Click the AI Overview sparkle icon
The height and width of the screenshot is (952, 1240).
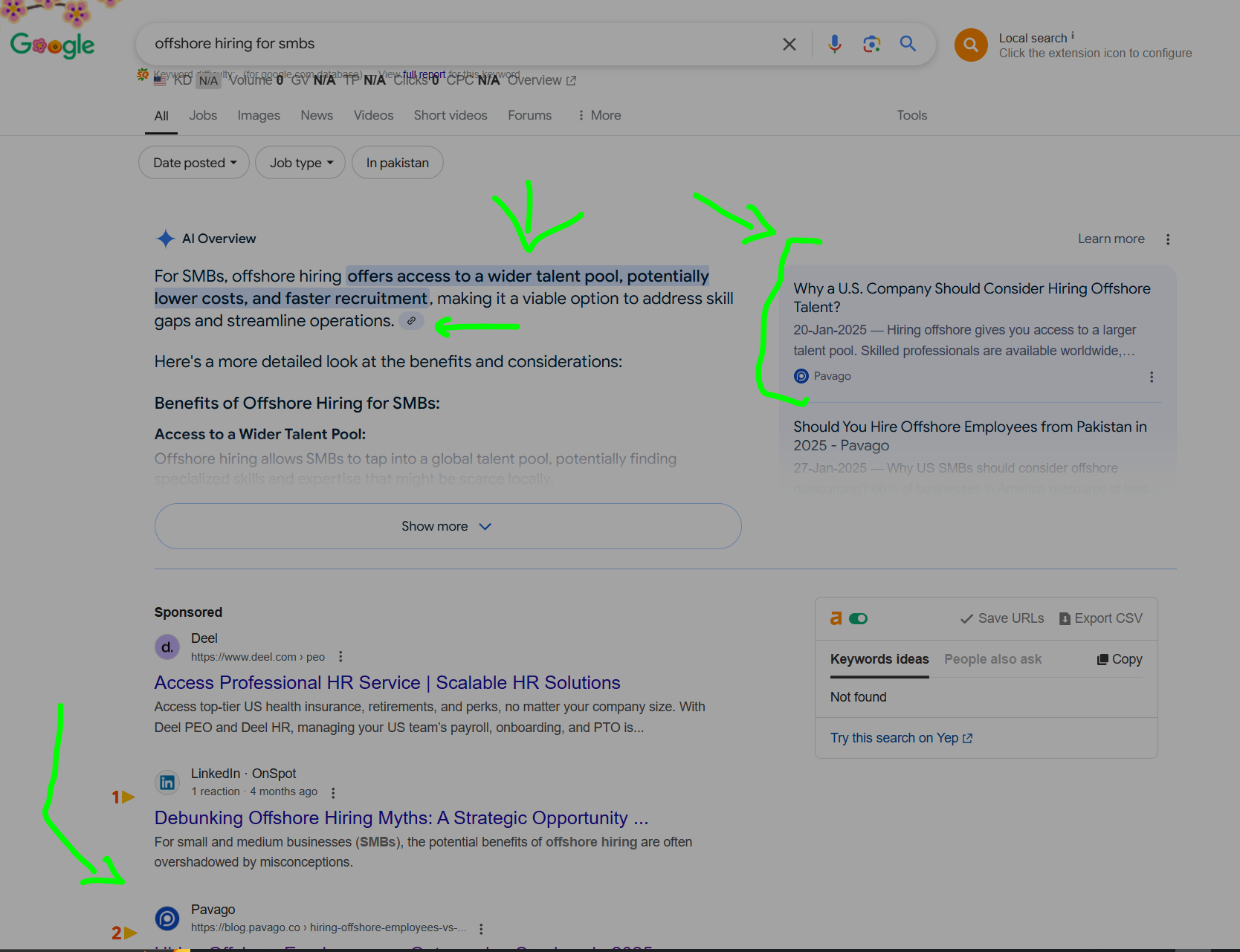(165, 239)
